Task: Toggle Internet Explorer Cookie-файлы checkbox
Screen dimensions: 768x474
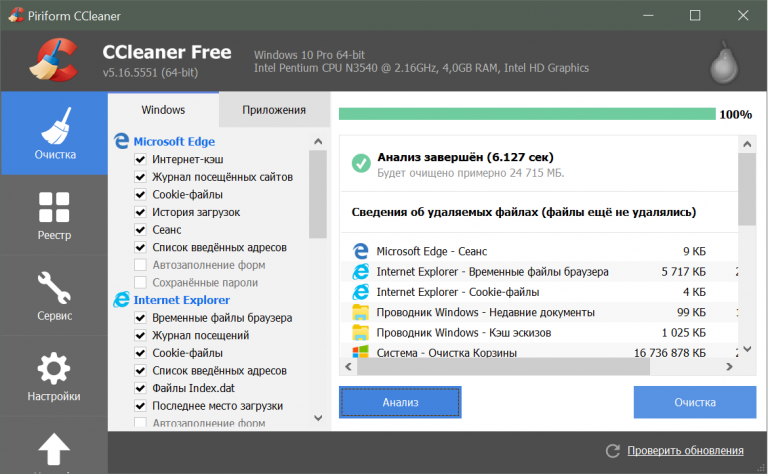Action: coord(140,353)
